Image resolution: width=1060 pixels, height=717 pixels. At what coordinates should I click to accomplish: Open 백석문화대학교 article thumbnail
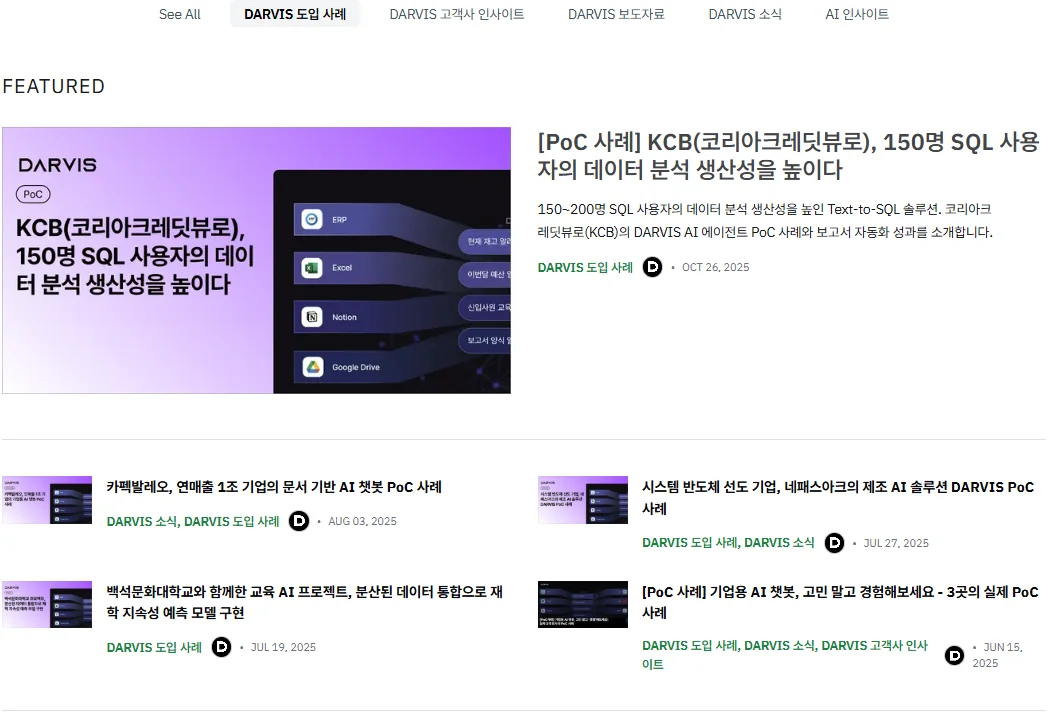47,604
